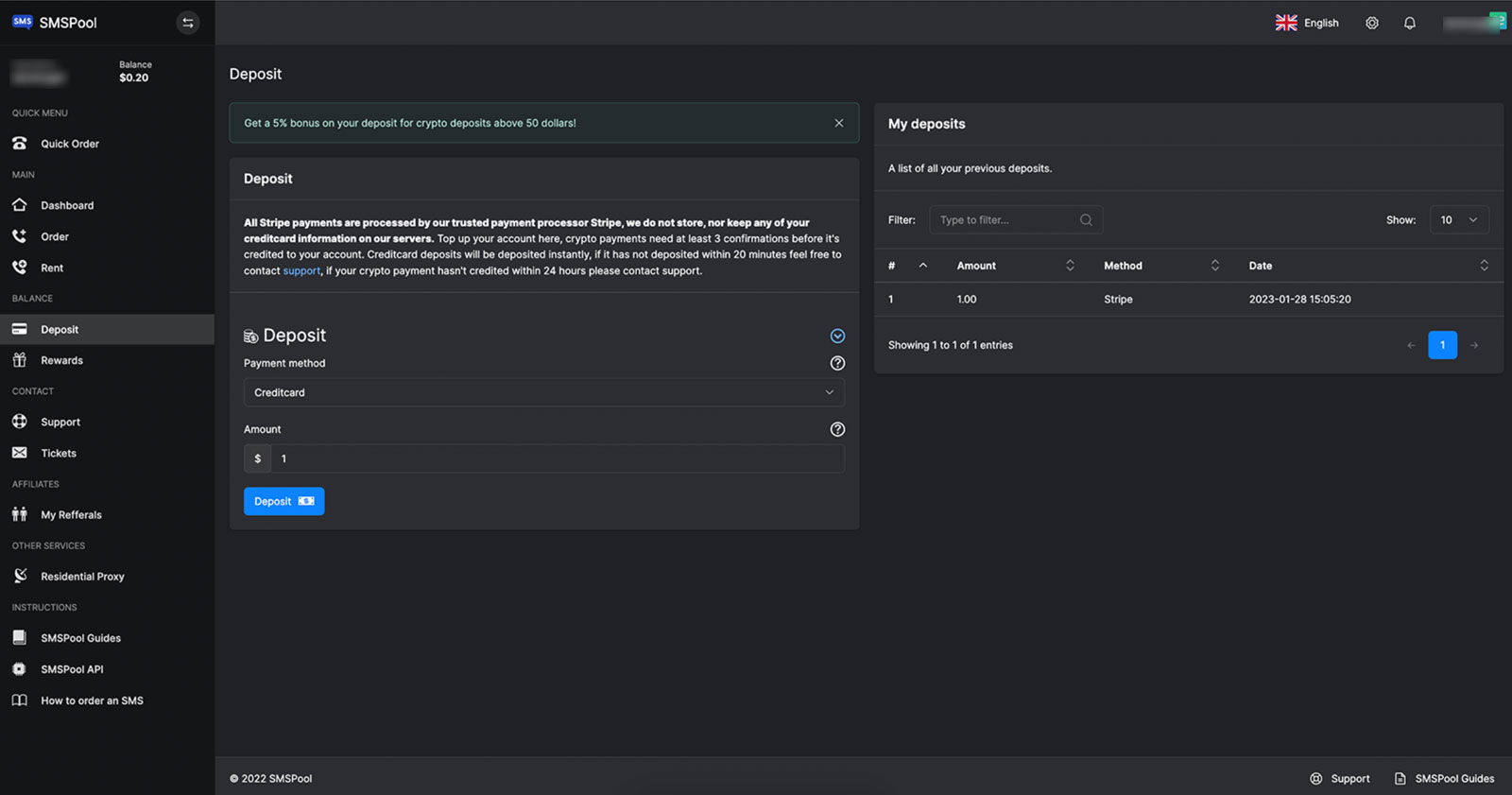Click the Amount help question icon
Image resolution: width=1512 pixels, height=795 pixels.
(x=837, y=429)
